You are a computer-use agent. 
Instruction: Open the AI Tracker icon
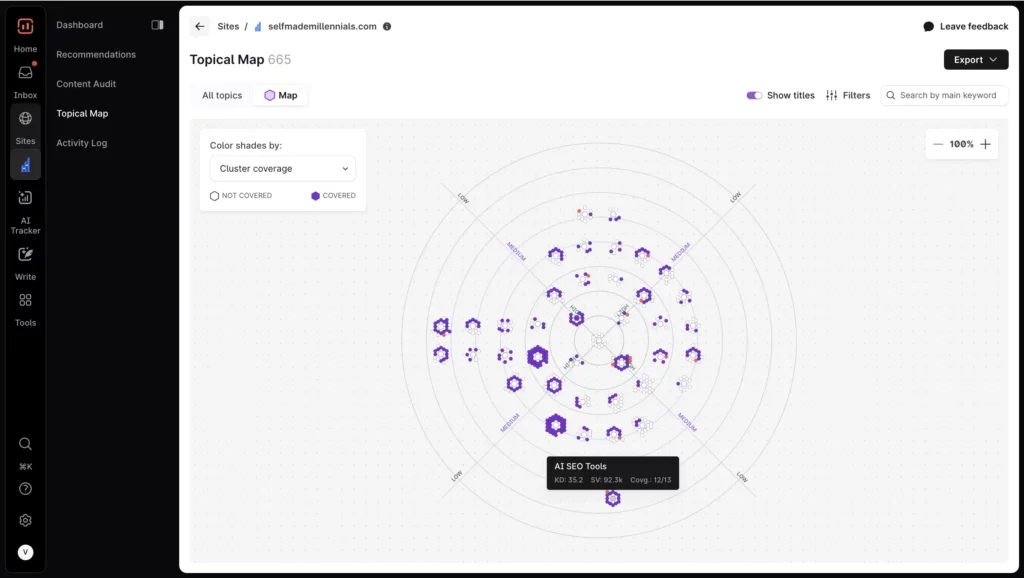(25, 198)
